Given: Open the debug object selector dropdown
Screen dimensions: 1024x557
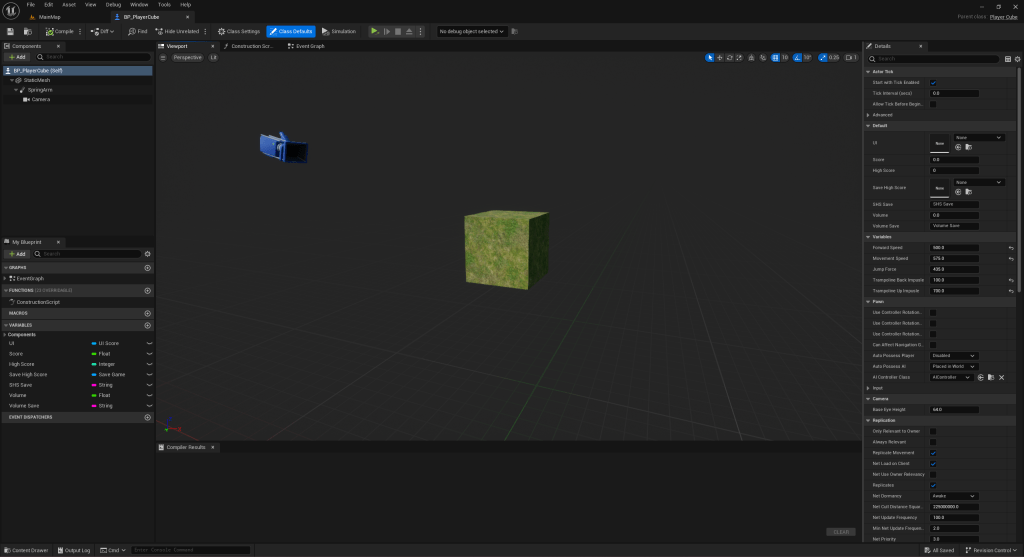Looking at the screenshot, I should tap(473, 31).
